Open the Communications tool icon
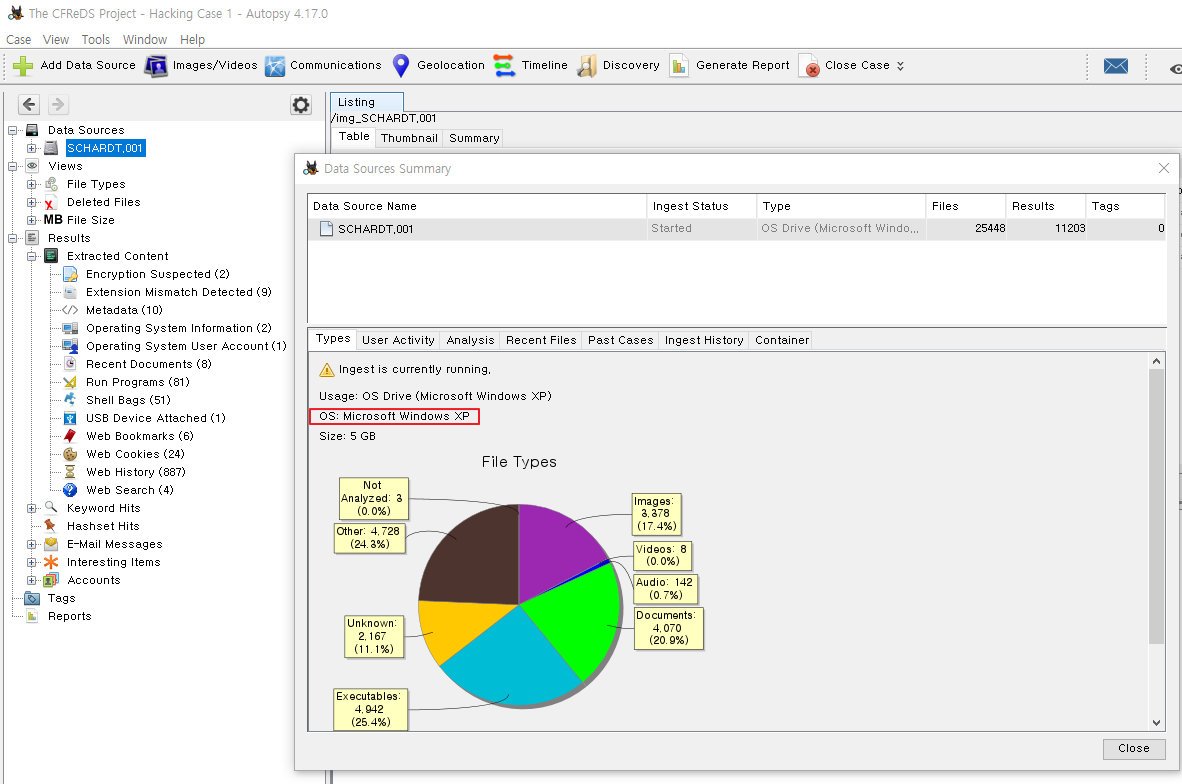 275,66
